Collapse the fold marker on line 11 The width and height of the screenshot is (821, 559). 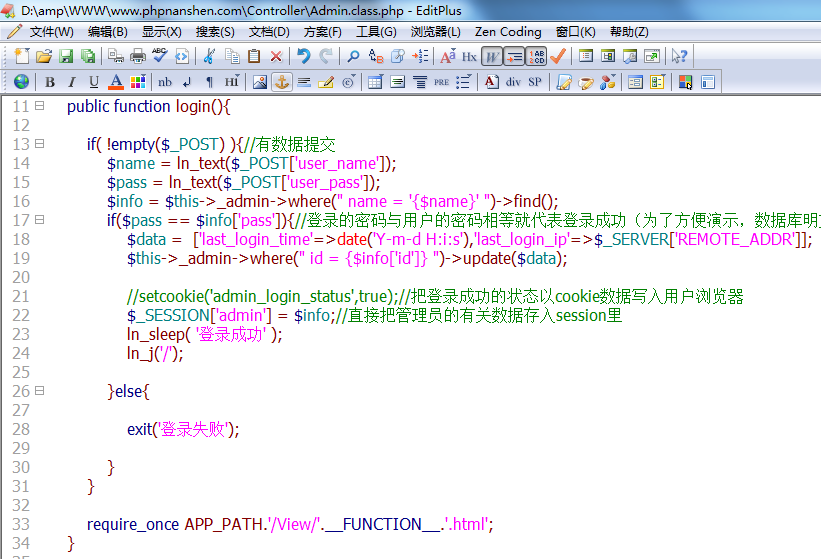(x=39, y=106)
